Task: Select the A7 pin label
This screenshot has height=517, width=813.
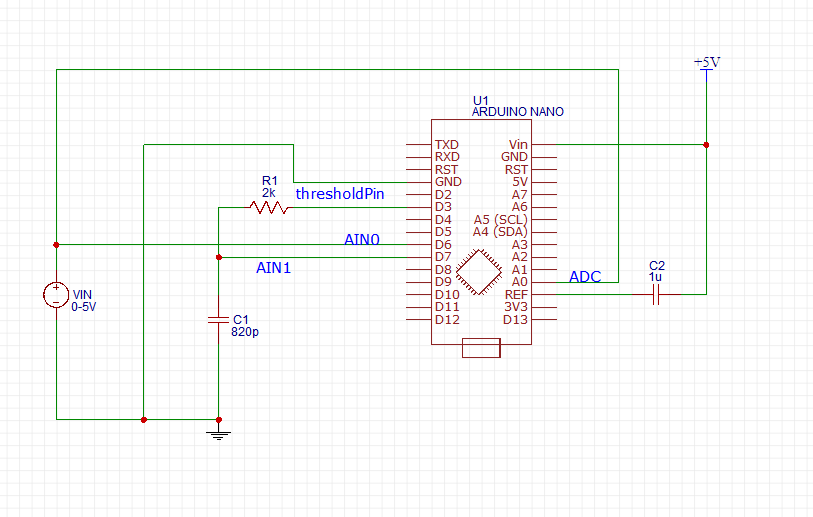Action: click(x=520, y=194)
